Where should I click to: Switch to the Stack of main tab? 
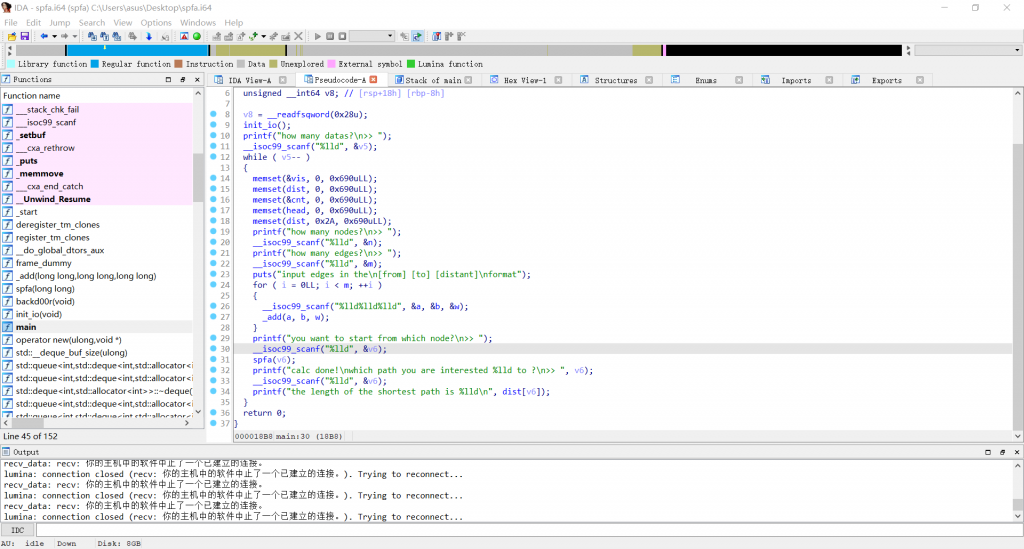(x=433, y=80)
